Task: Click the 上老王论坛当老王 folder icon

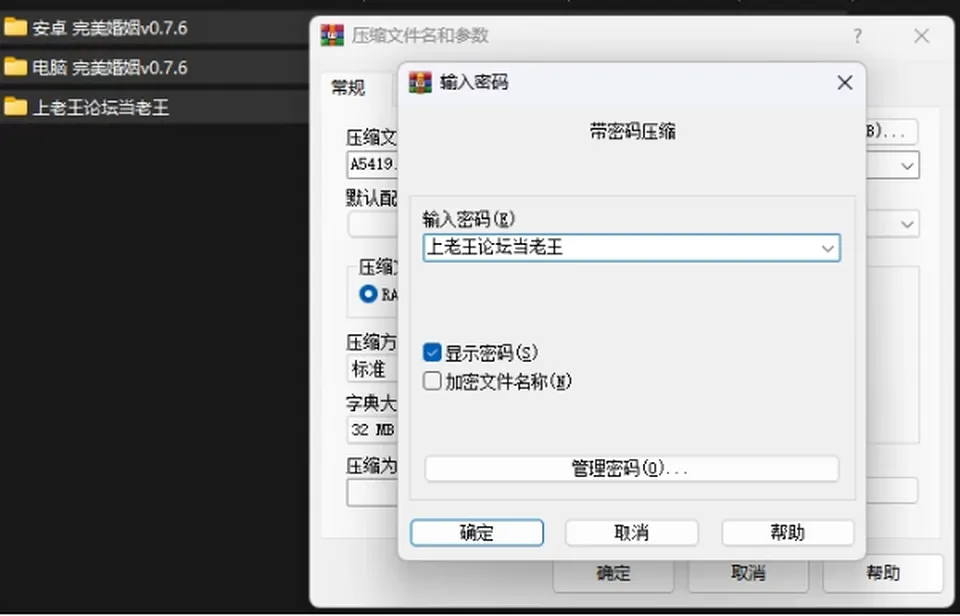Action: [15, 107]
